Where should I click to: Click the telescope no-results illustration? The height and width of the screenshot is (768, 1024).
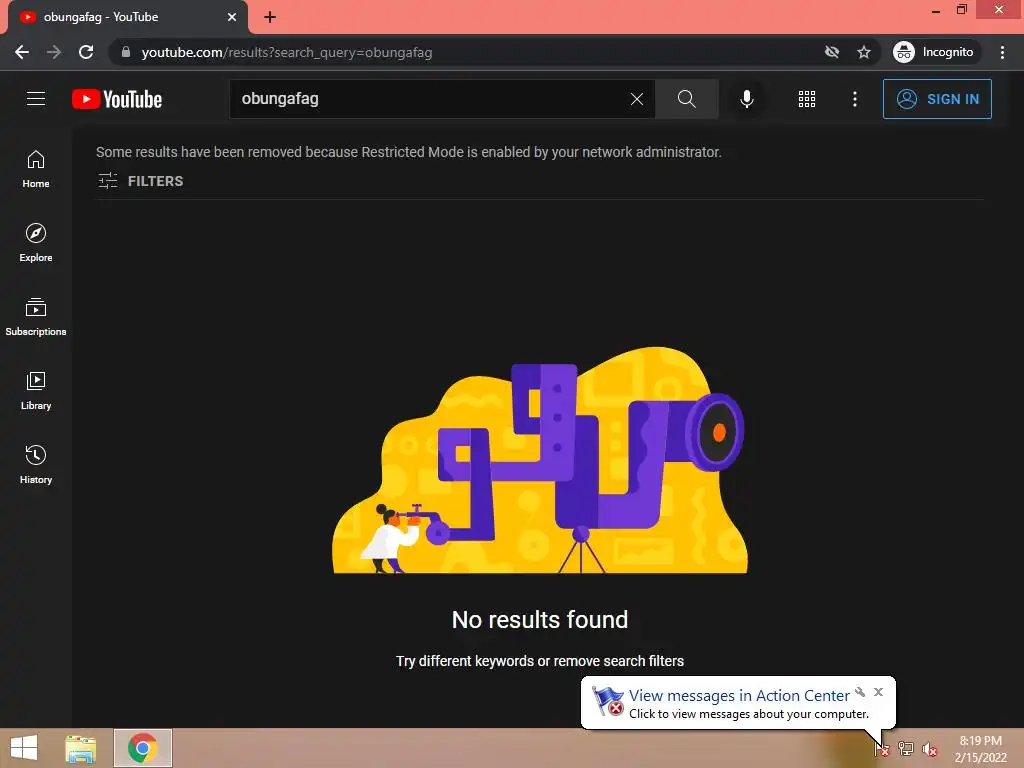point(540,460)
